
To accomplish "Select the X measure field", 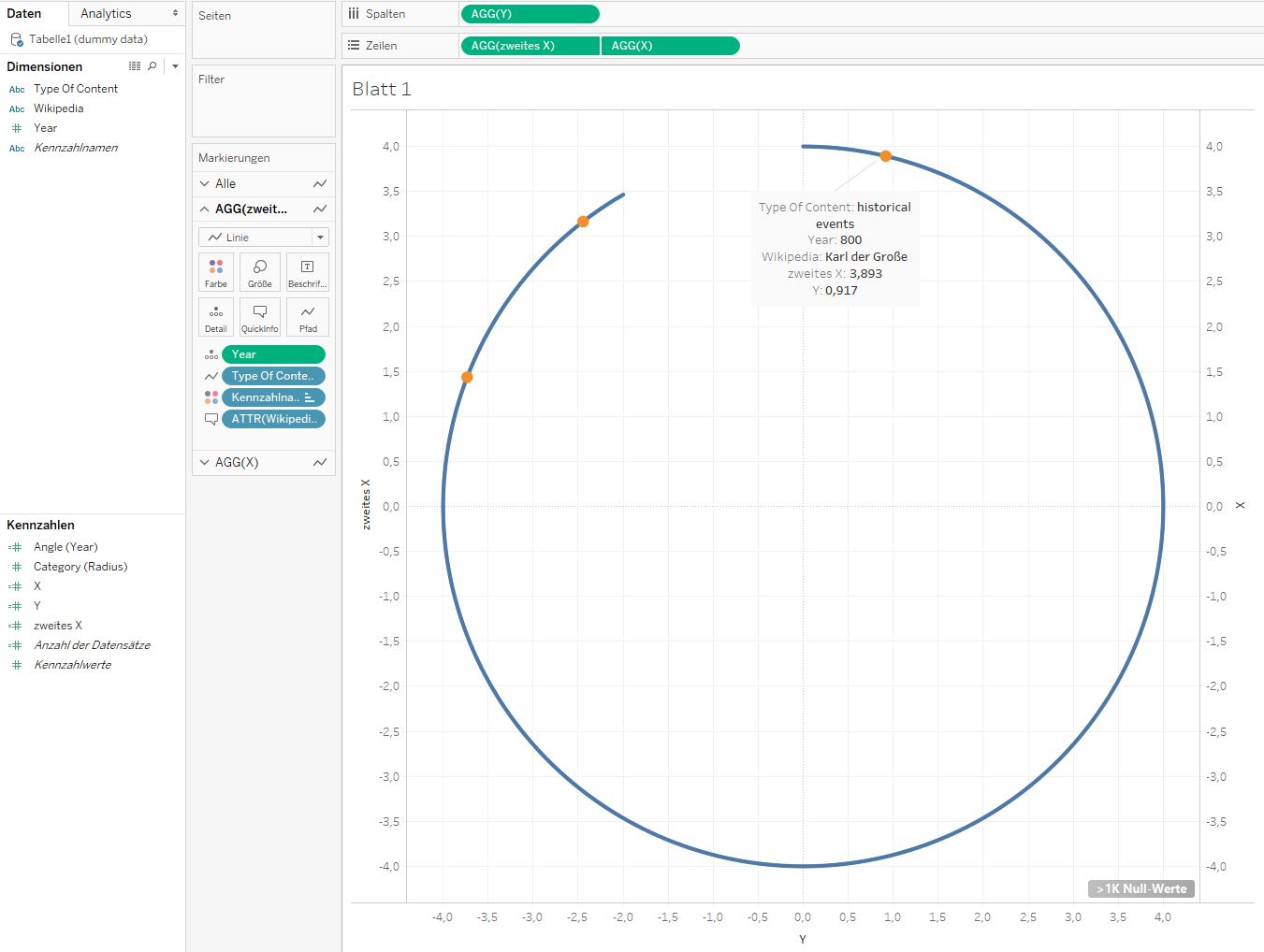I will coord(37,586).
